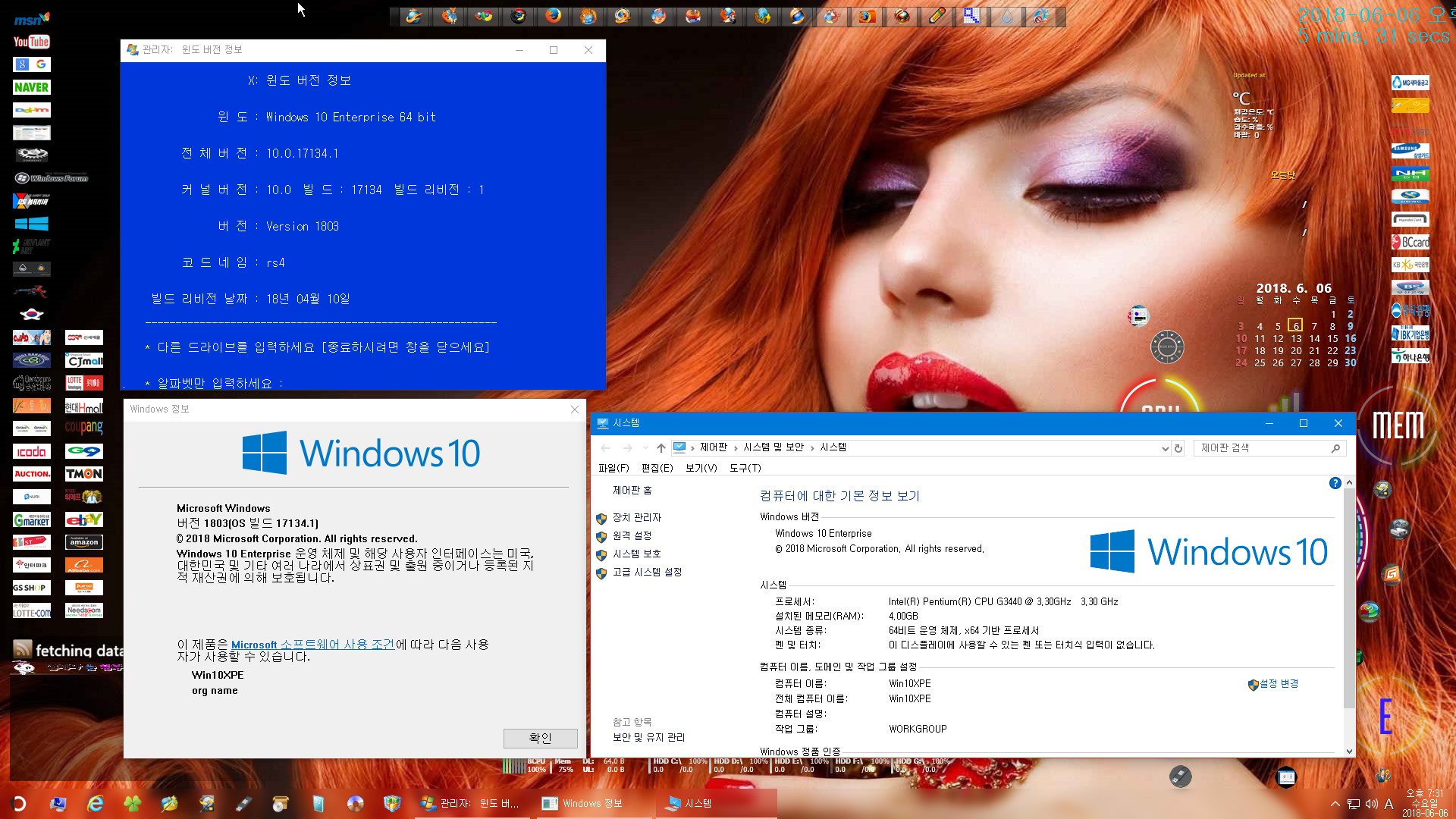Viewport: 1456px width, 819px height.
Task: Open 원격 설정 in System window
Action: pos(632,535)
